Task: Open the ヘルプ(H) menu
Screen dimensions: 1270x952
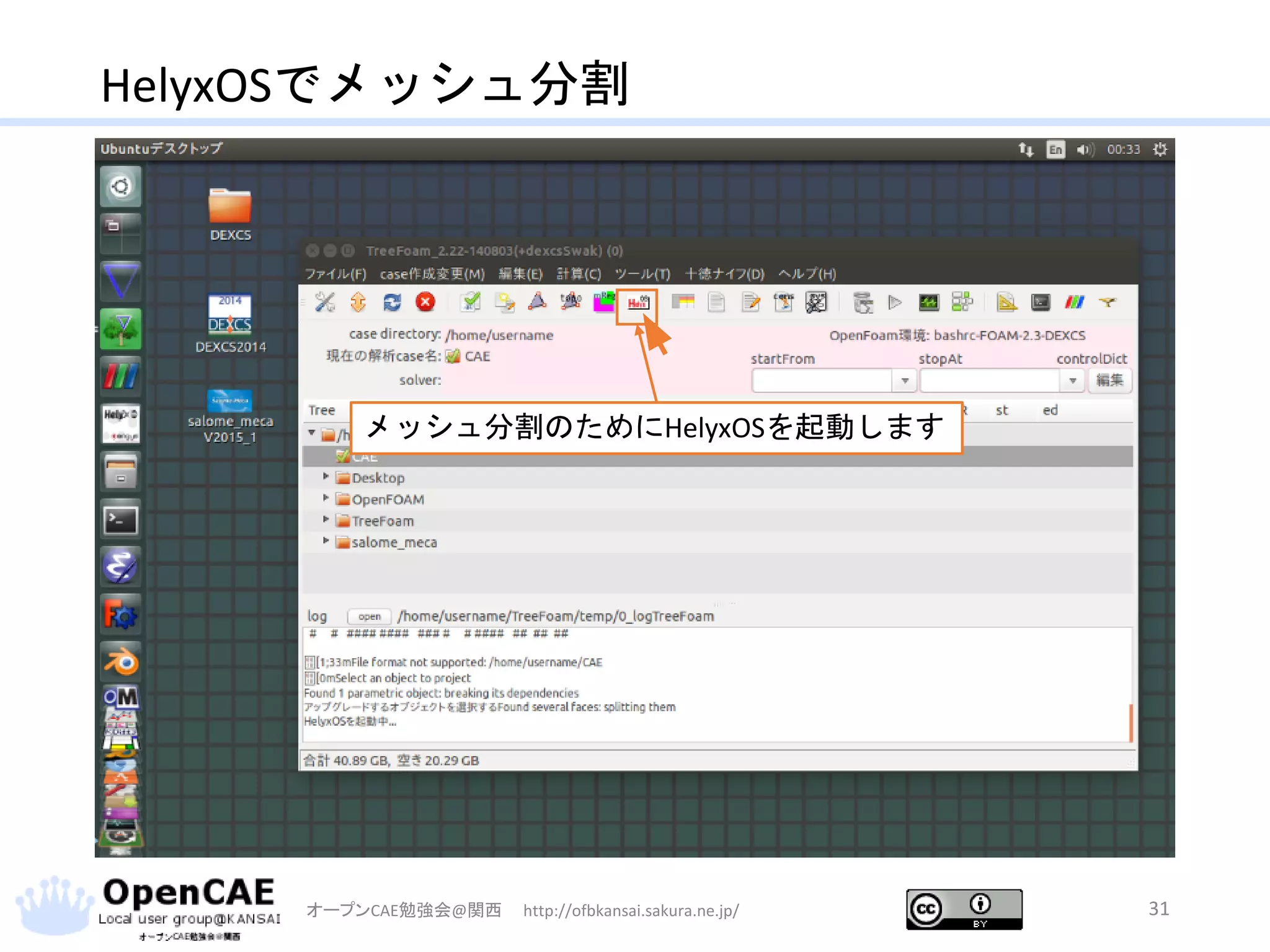Action: (807, 274)
